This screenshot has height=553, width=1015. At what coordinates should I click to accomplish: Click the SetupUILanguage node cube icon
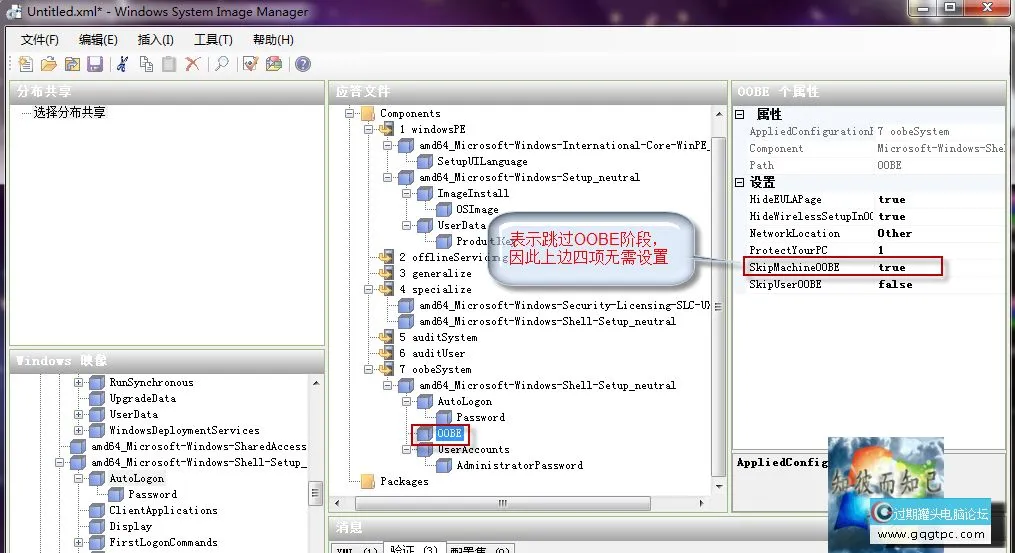pyautogui.click(x=425, y=161)
